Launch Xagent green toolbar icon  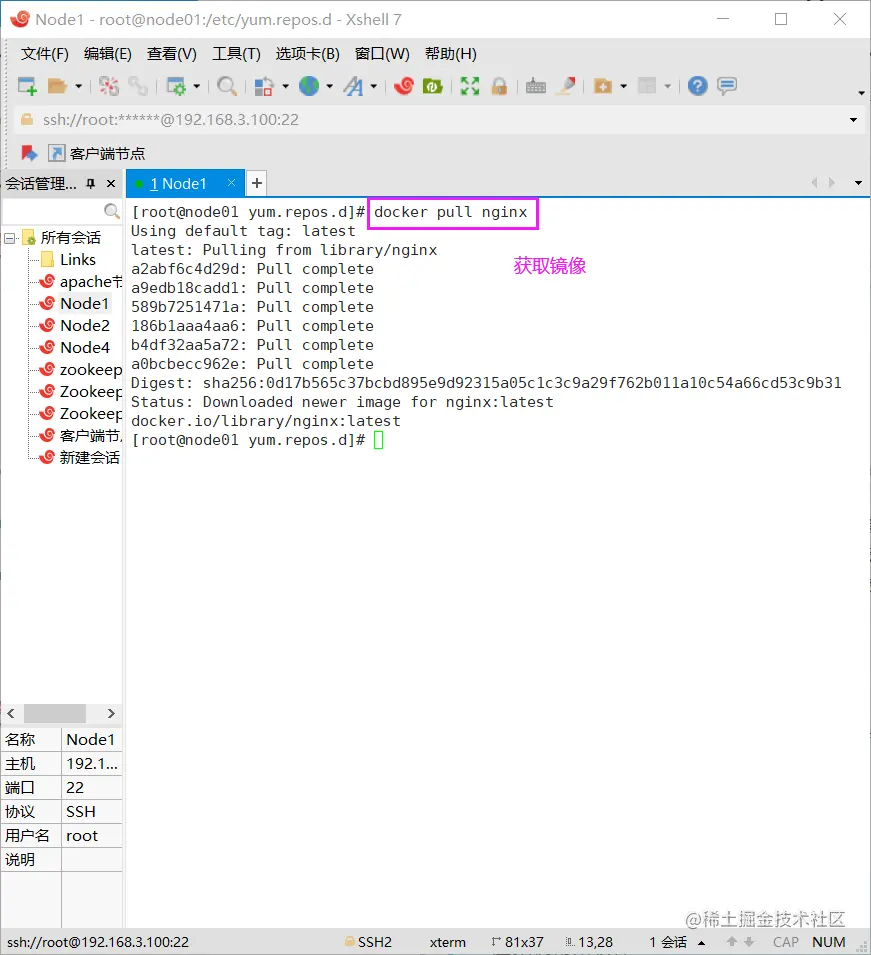point(432,86)
